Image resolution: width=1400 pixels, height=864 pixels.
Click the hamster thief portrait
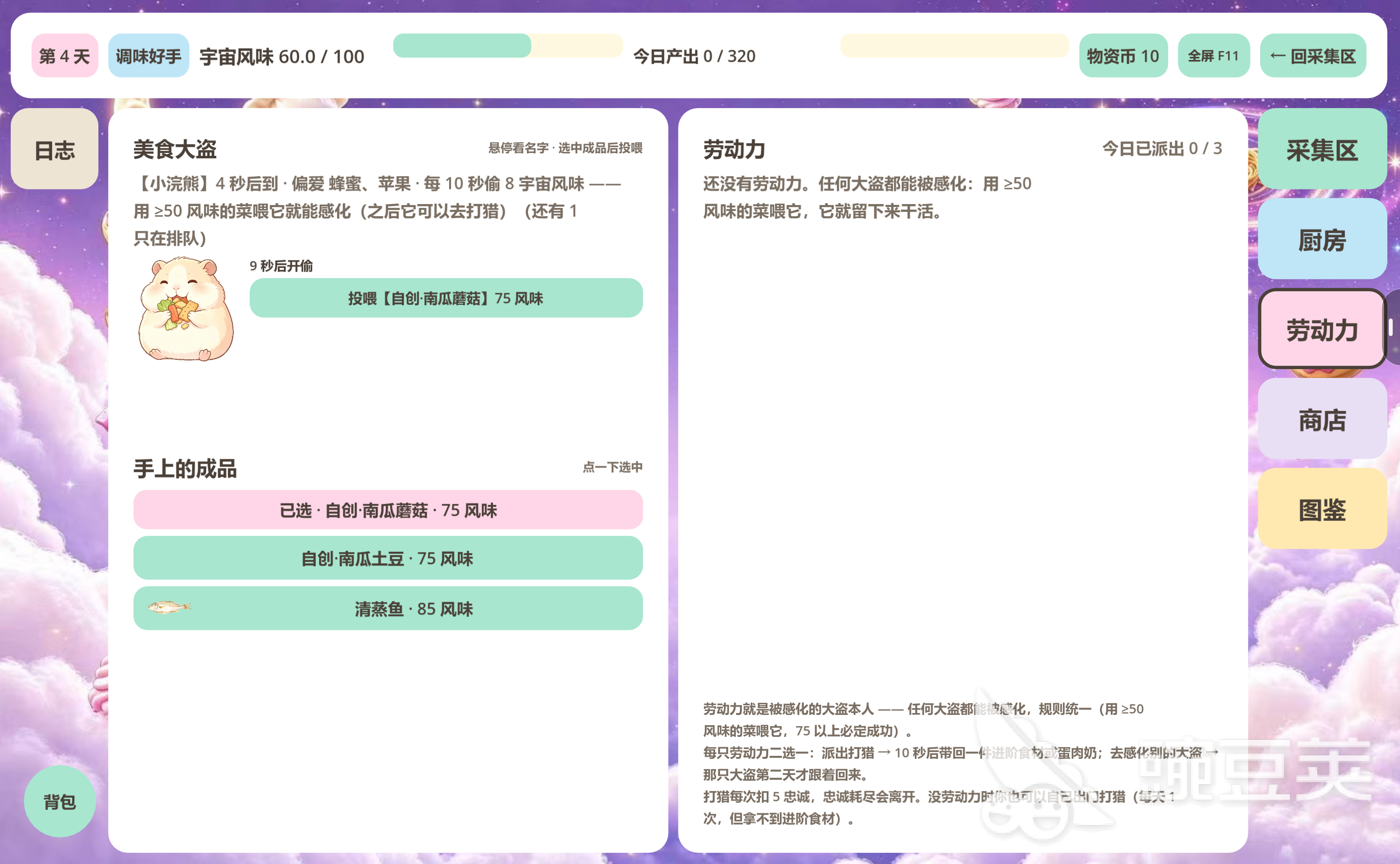tap(185, 309)
